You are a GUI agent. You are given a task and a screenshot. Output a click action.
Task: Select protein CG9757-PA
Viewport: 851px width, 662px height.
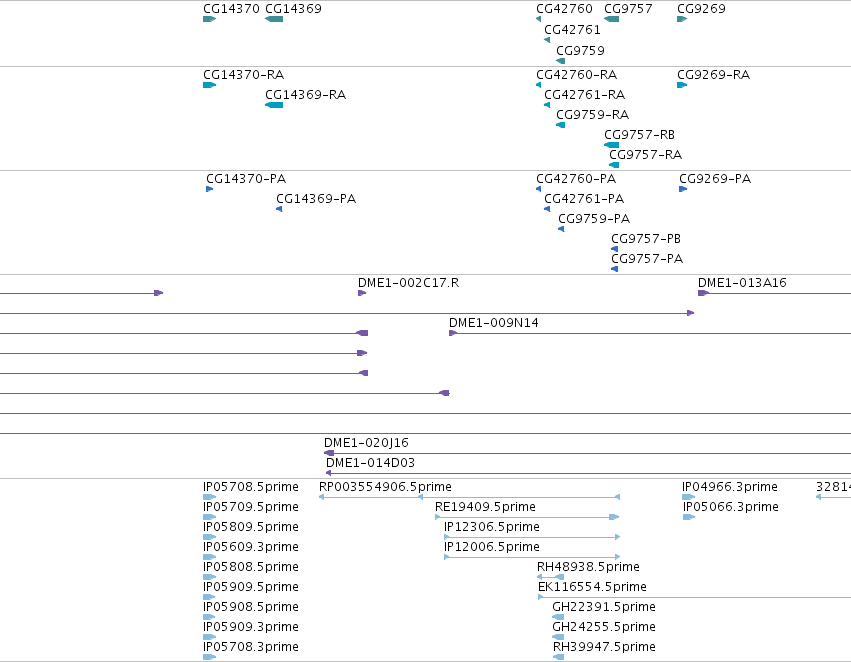647,259
